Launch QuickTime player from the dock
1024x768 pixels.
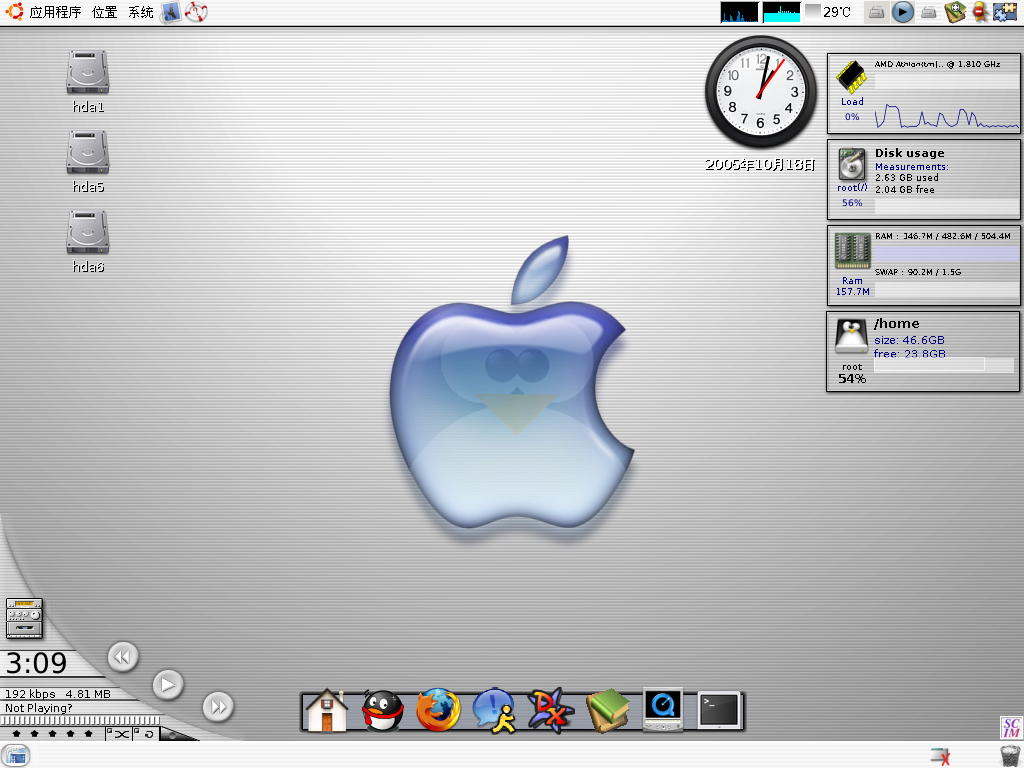663,710
